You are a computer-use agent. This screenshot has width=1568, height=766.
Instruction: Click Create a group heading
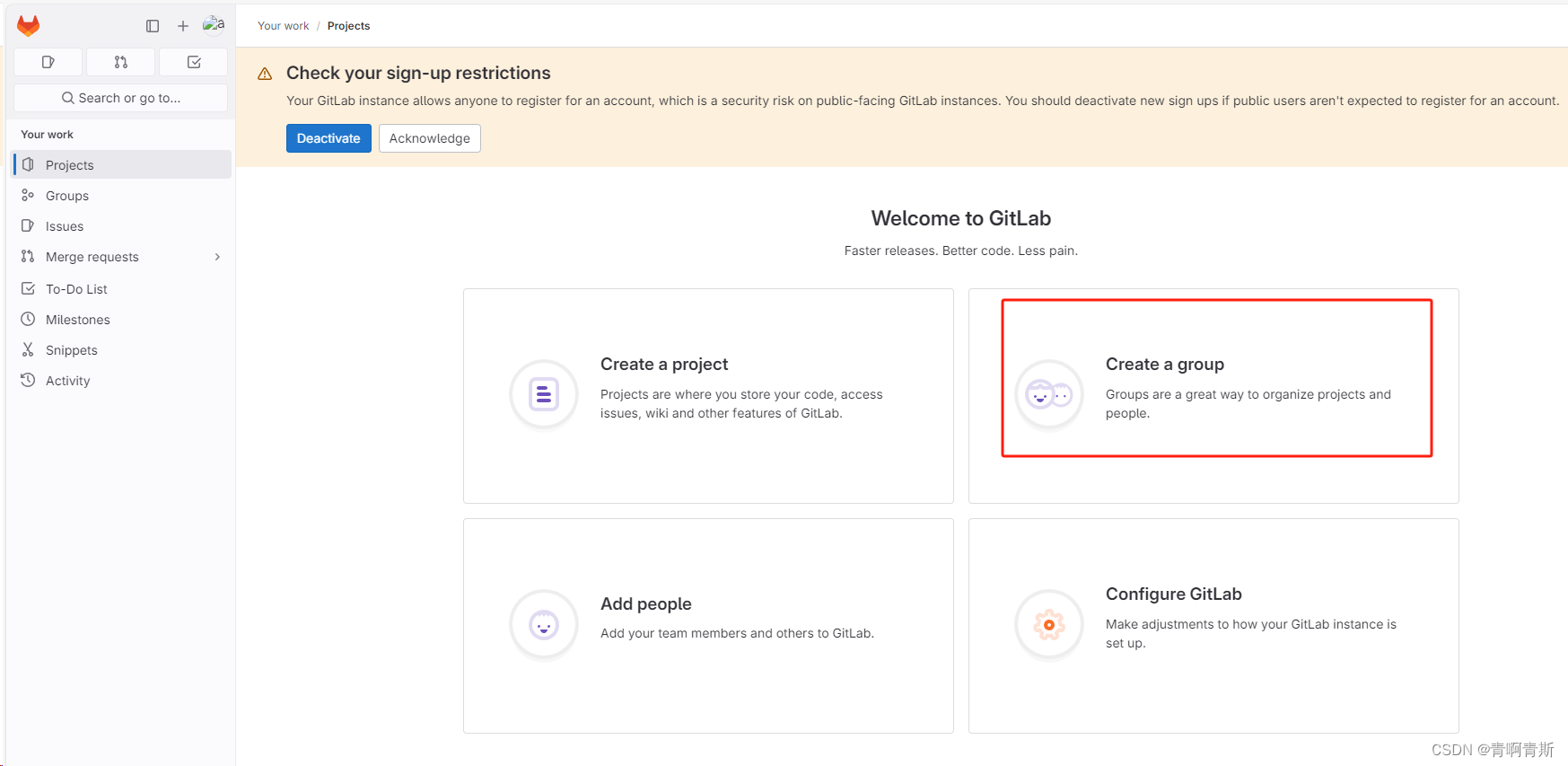tap(1165, 364)
